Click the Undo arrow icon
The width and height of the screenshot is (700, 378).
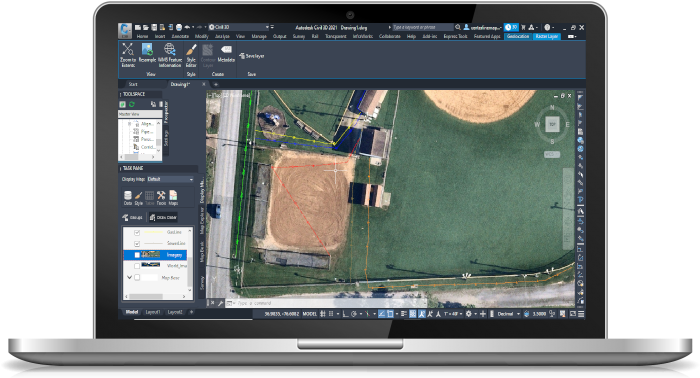coord(187,27)
